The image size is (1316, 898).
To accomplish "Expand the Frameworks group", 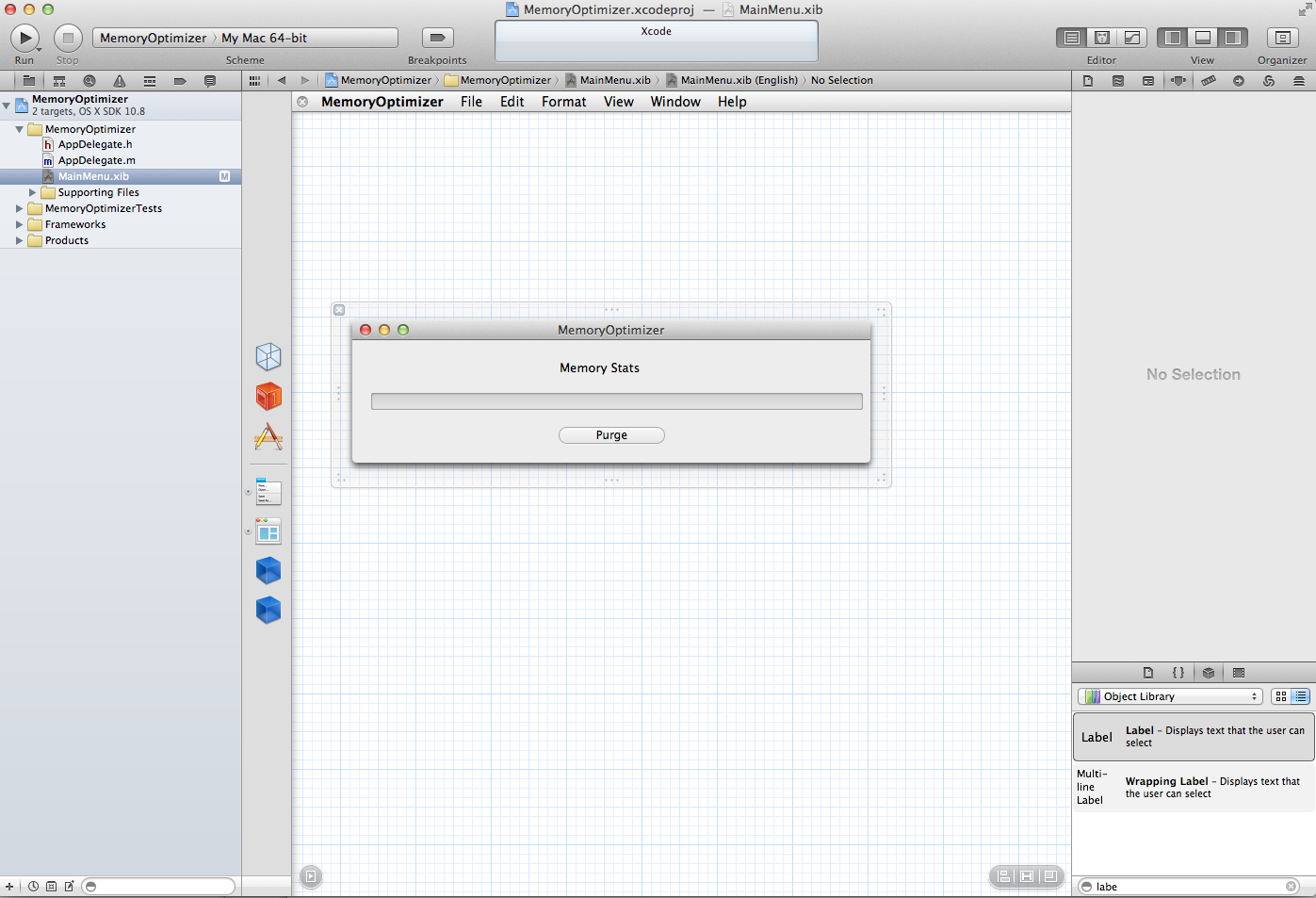I will [x=19, y=224].
